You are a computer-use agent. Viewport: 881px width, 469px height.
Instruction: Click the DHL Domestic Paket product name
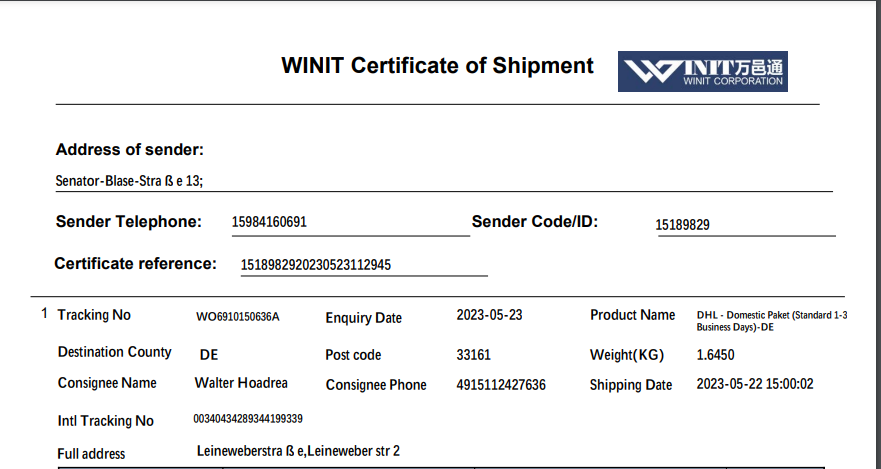pyautogui.click(x=772, y=321)
